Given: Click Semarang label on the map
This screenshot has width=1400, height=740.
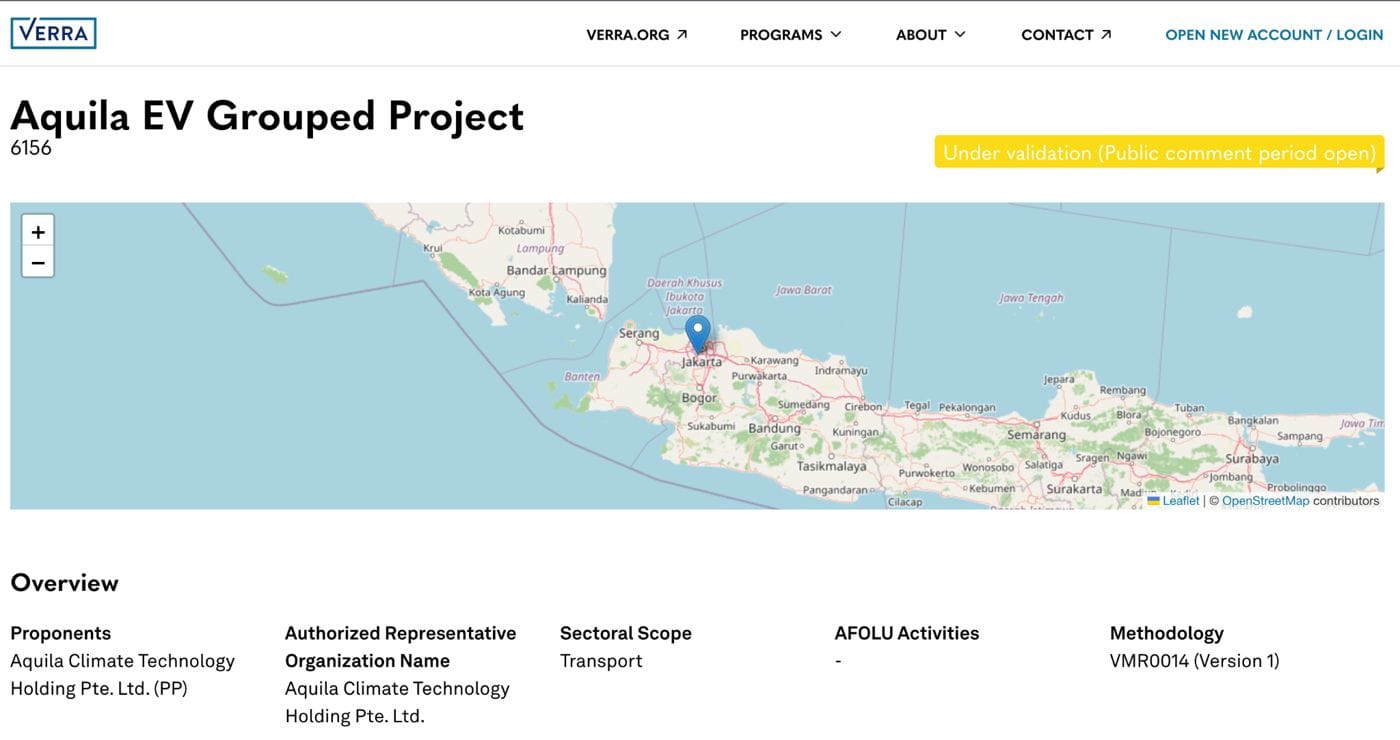Looking at the screenshot, I should click(1037, 435).
